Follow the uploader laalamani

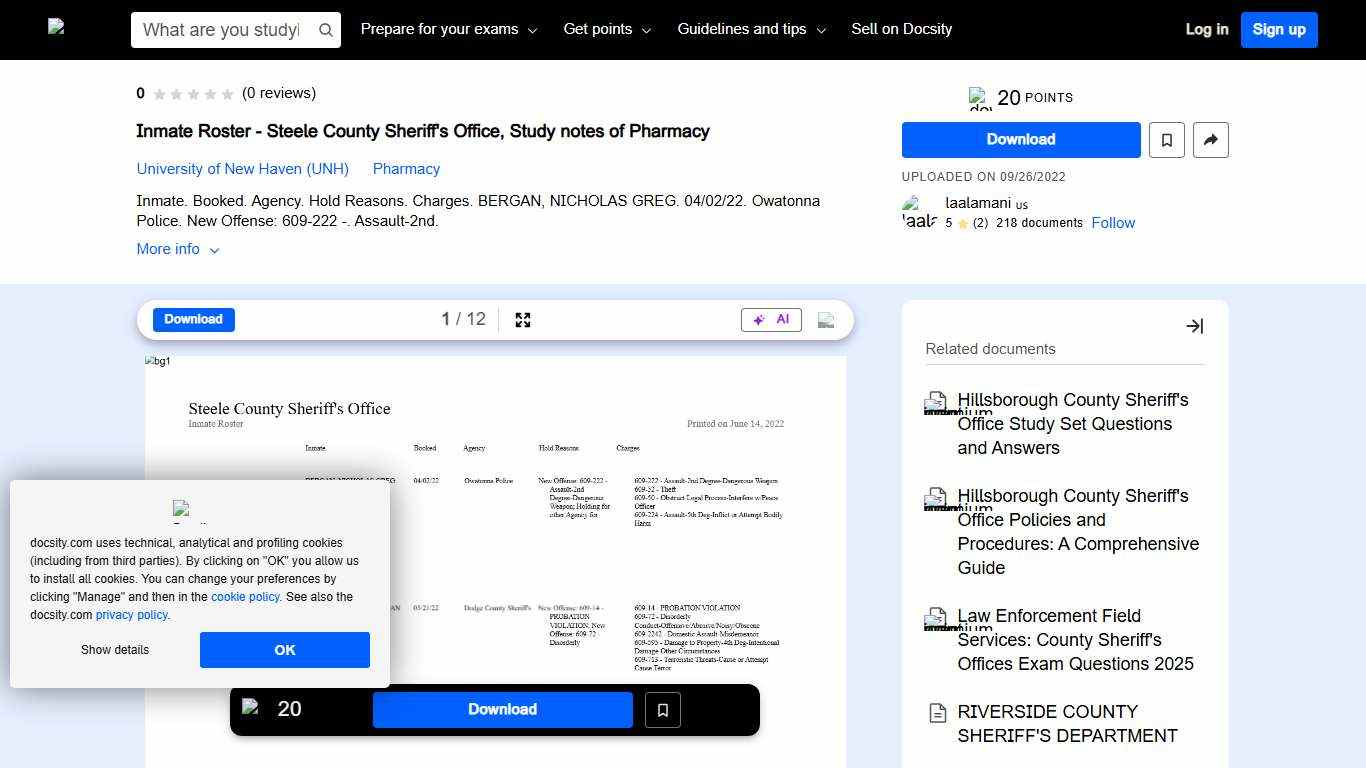(x=1113, y=223)
